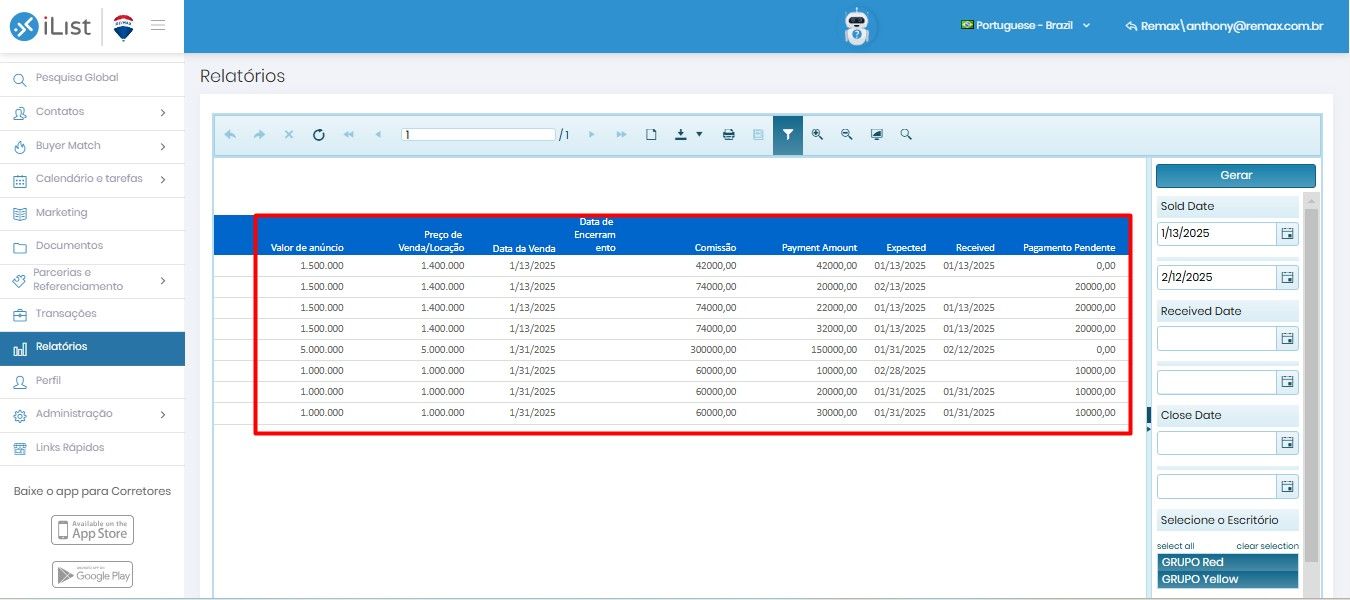Click the Payment Amount value 150000,00
Viewport: 1350px width, 600px height.
tap(832, 350)
